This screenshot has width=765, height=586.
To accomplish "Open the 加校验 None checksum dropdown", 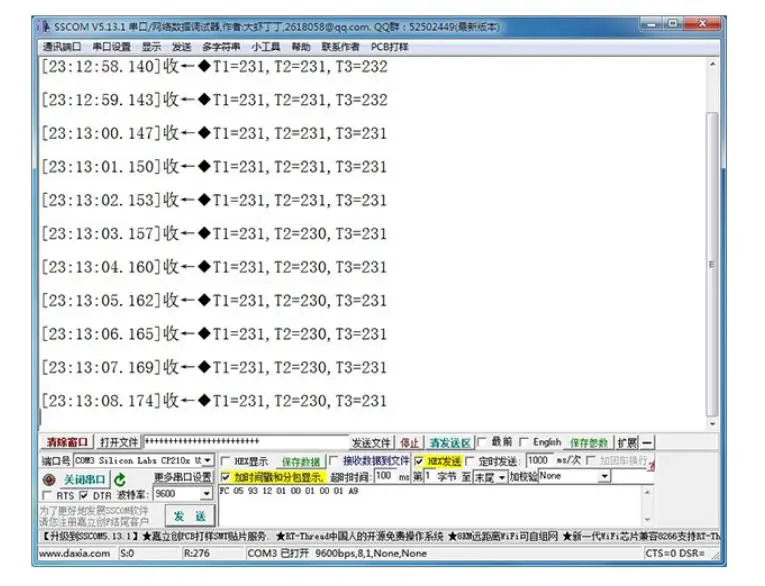I will point(604,476).
